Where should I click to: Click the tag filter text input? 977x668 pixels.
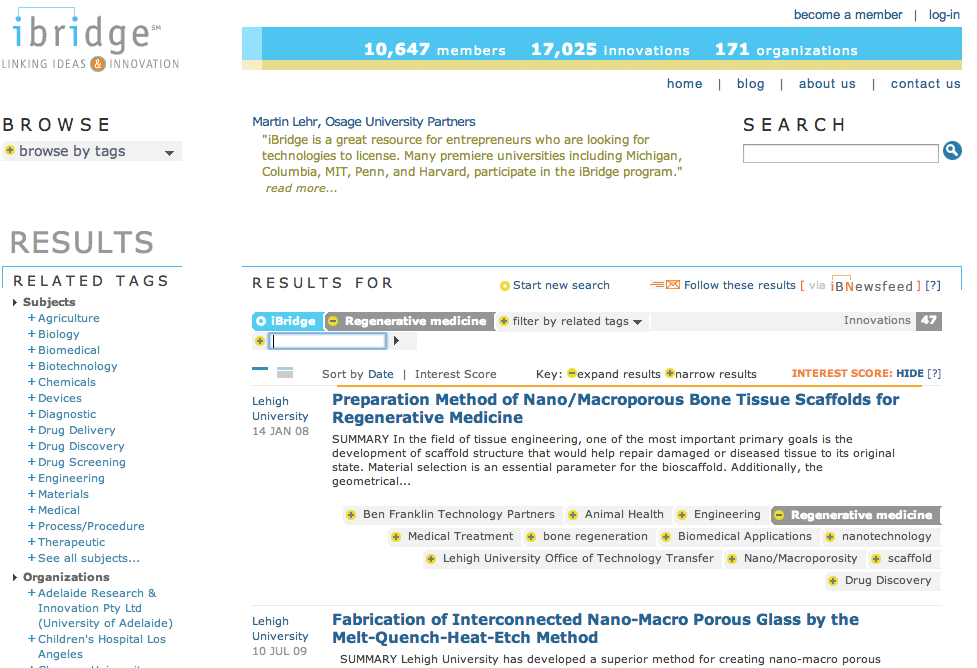coord(328,341)
